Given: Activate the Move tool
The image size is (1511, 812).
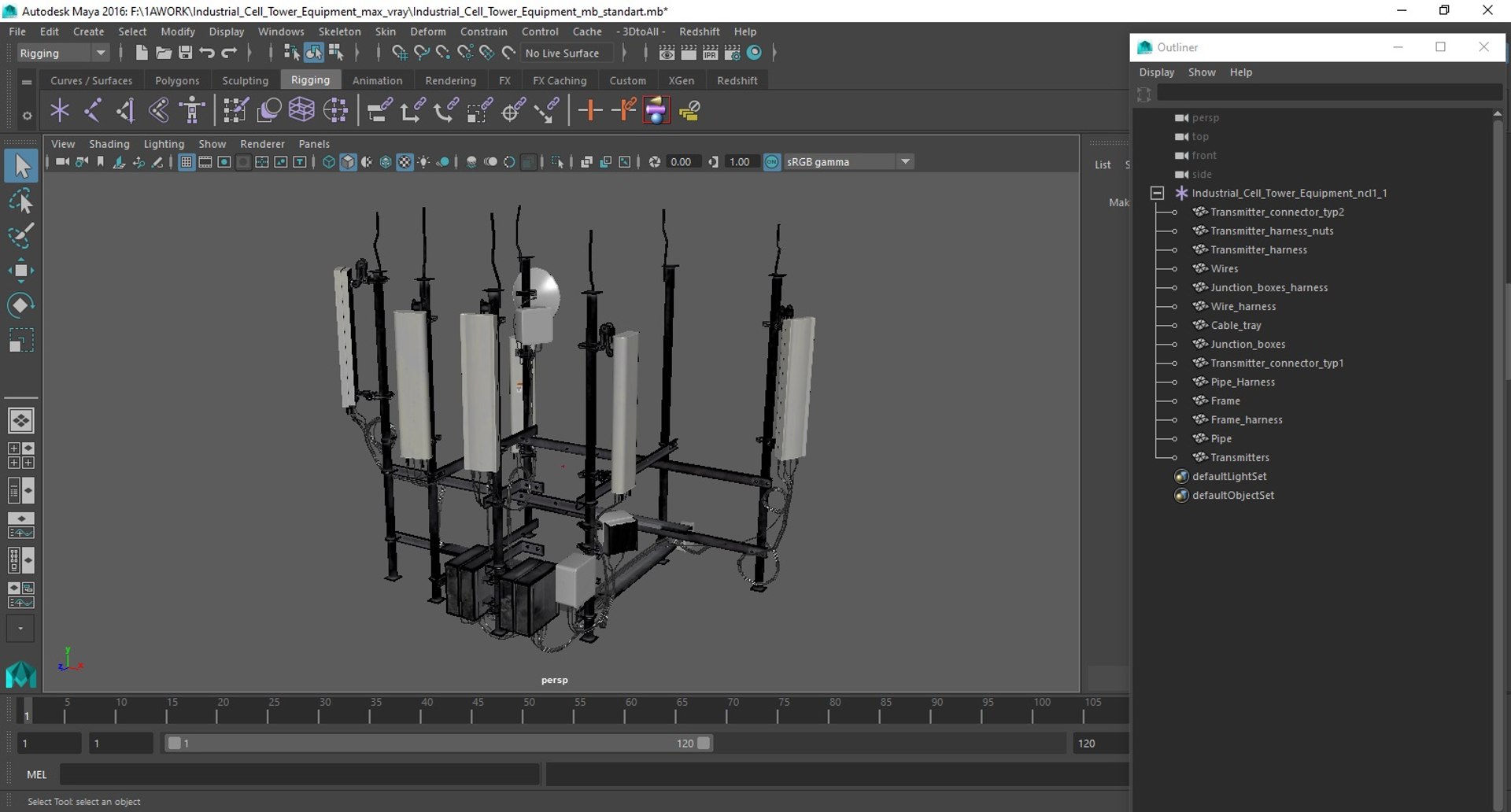Looking at the screenshot, I should click(x=21, y=270).
